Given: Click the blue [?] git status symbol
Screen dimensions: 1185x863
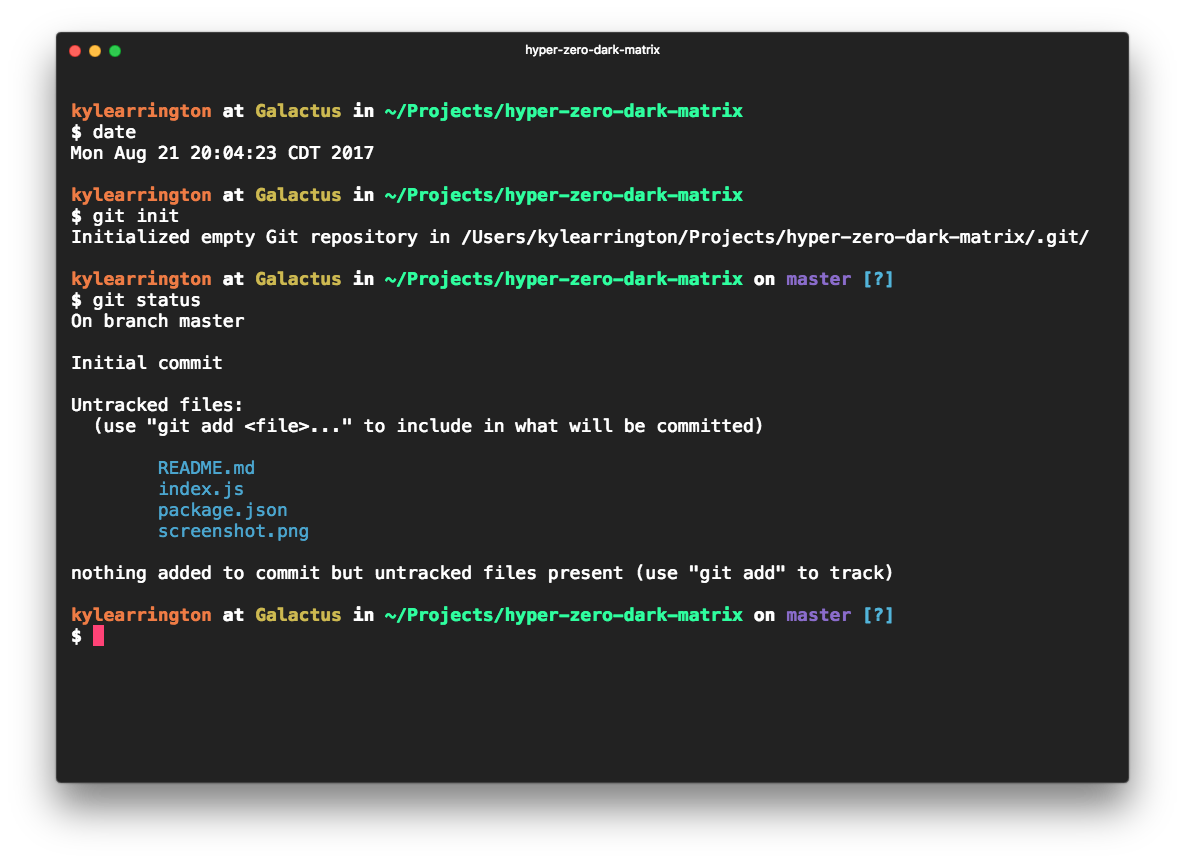Looking at the screenshot, I should click(x=879, y=614).
